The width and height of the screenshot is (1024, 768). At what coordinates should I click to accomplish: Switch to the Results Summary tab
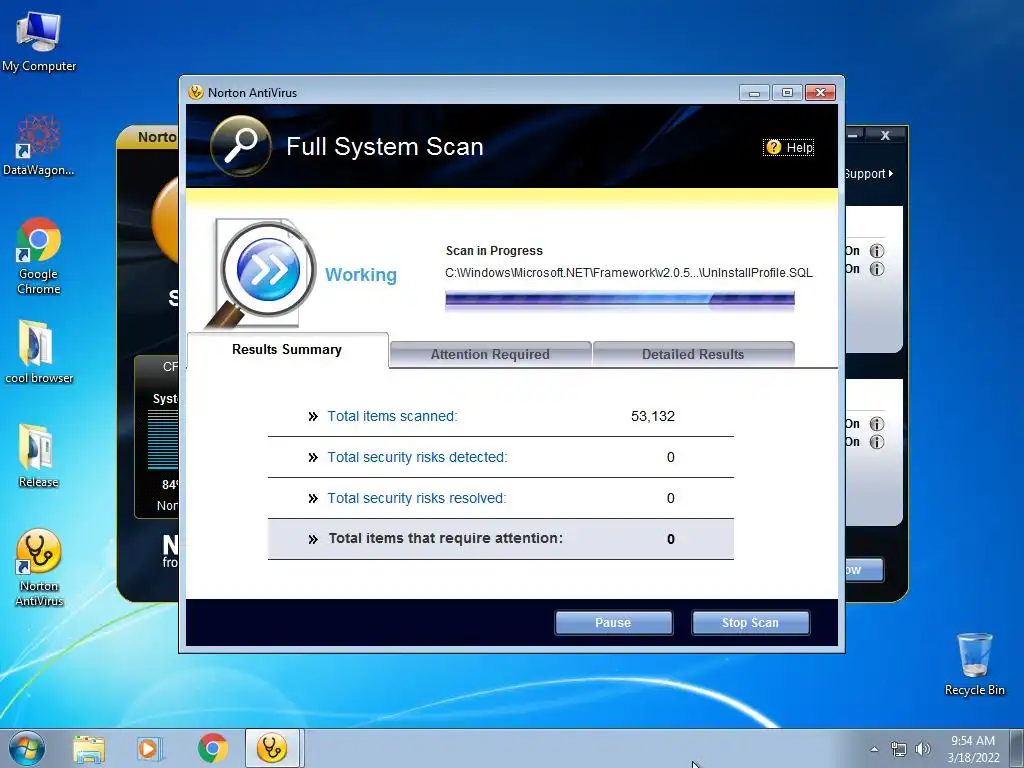[x=287, y=350]
